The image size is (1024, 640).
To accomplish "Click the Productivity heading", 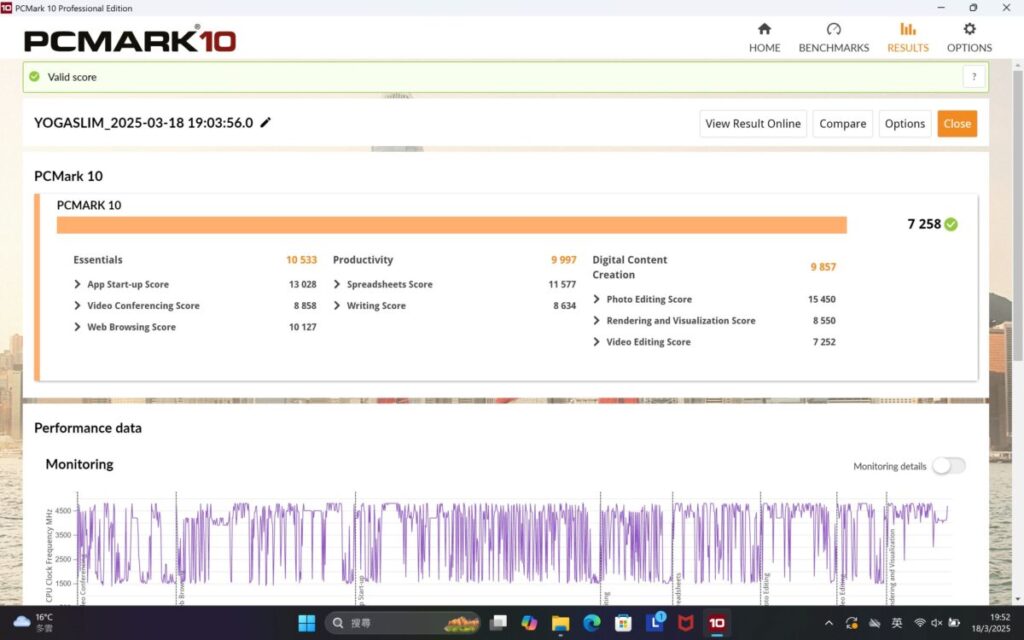I will click(x=363, y=260).
